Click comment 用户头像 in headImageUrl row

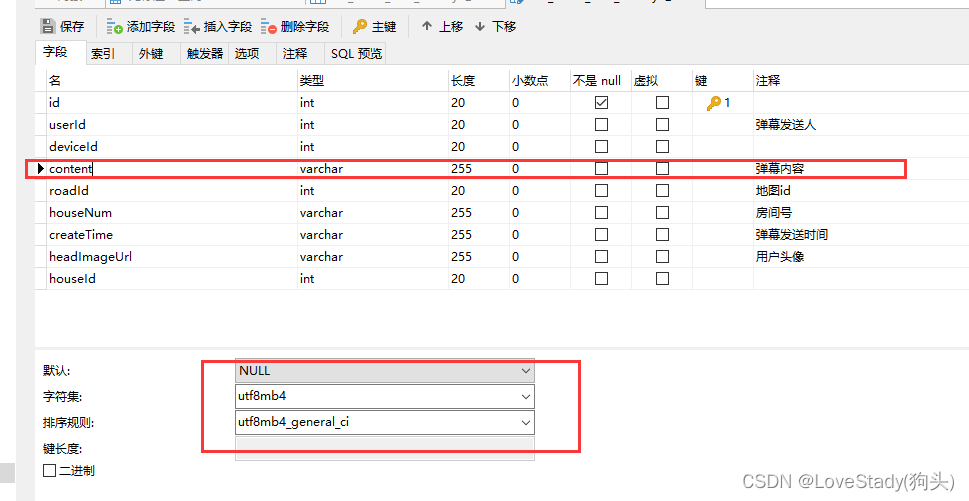(779, 256)
